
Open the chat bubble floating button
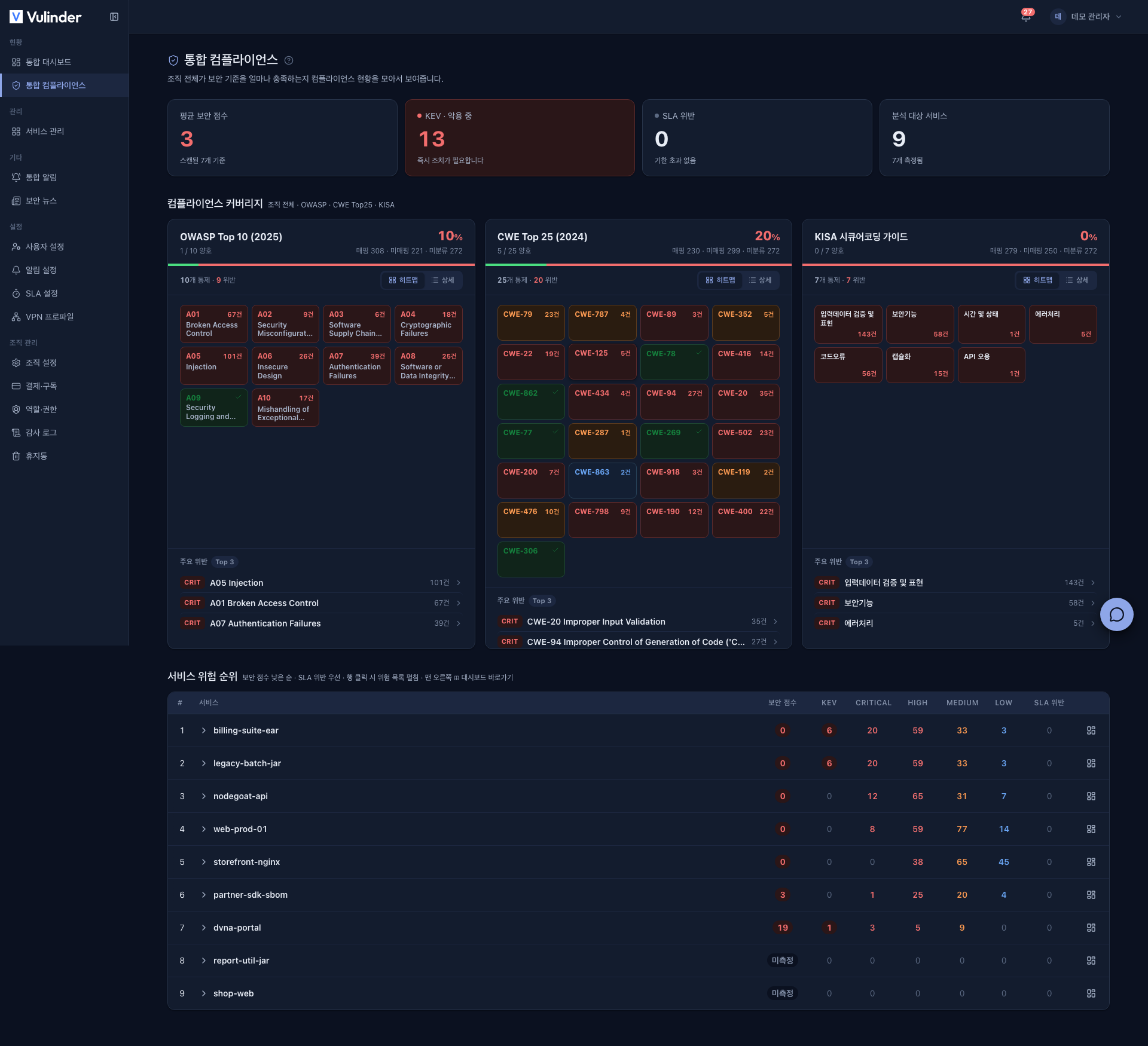(1116, 614)
